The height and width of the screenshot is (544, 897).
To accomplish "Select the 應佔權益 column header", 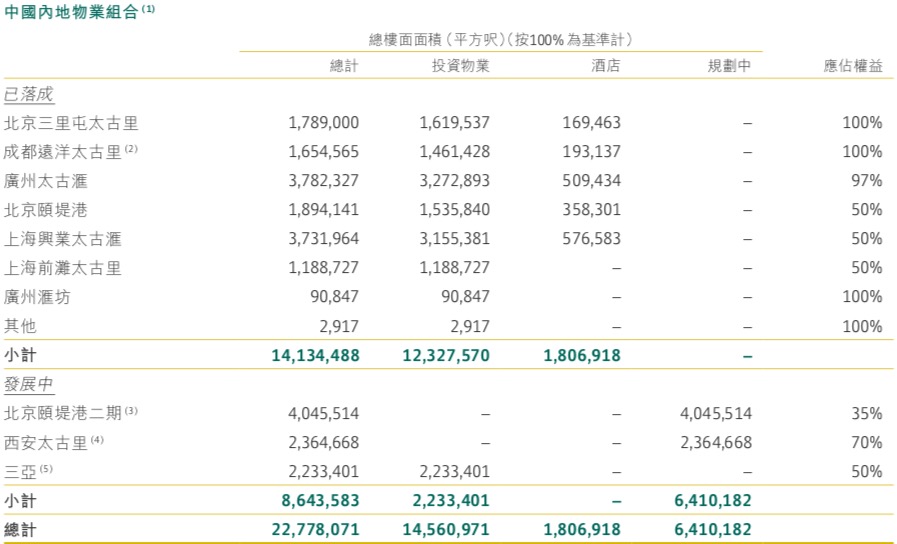I will point(853,66).
